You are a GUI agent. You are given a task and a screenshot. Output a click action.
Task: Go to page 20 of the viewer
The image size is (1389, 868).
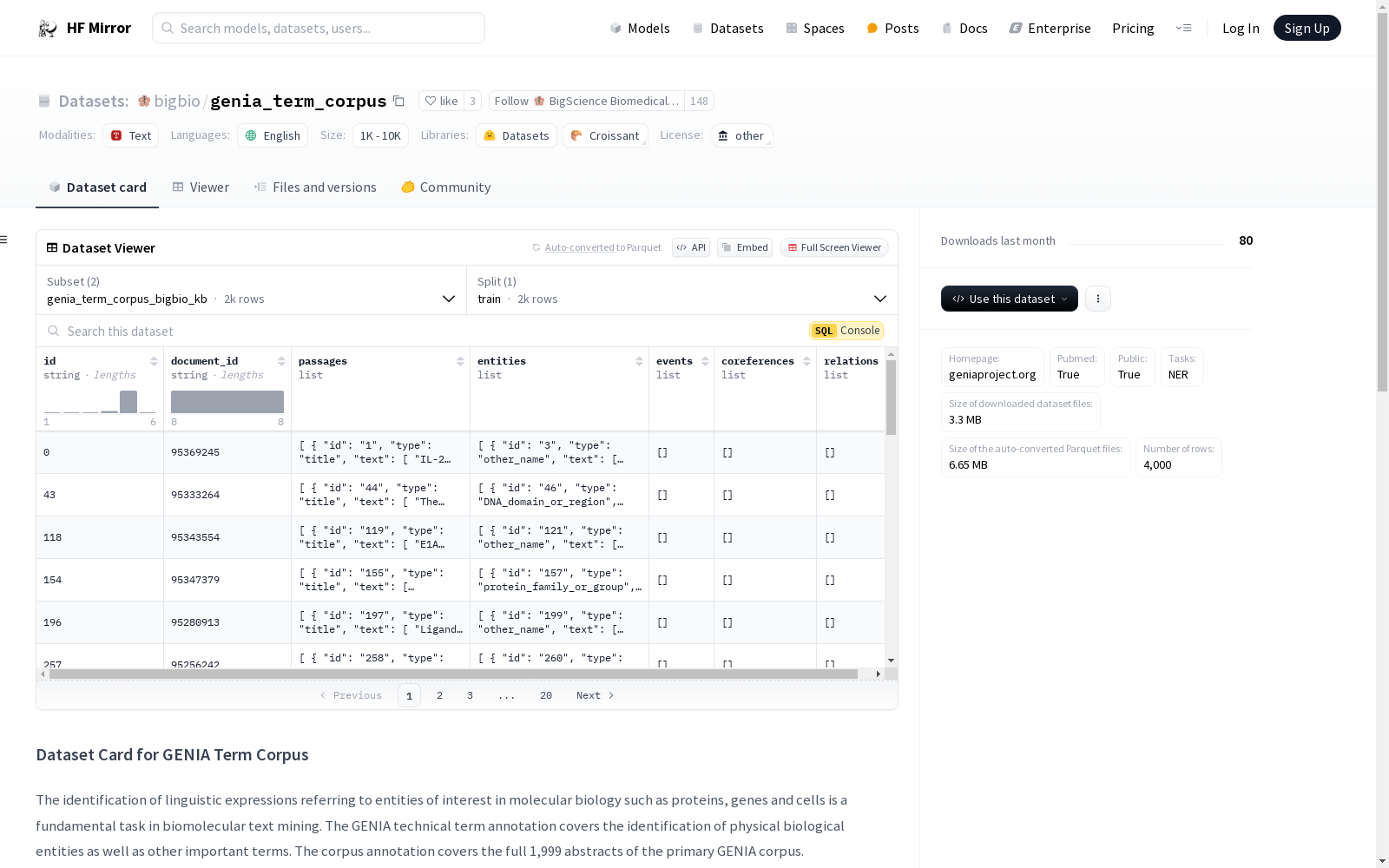[x=546, y=695]
